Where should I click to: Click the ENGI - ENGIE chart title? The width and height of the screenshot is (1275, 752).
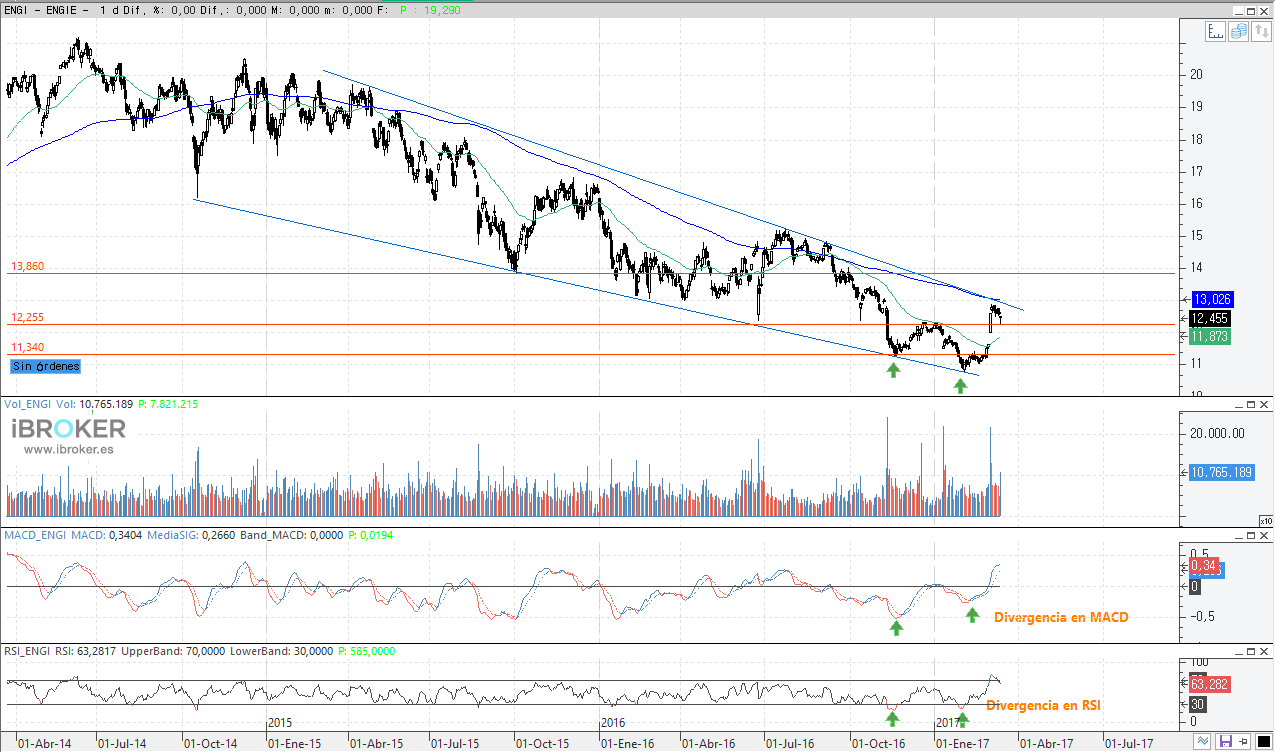point(46,9)
